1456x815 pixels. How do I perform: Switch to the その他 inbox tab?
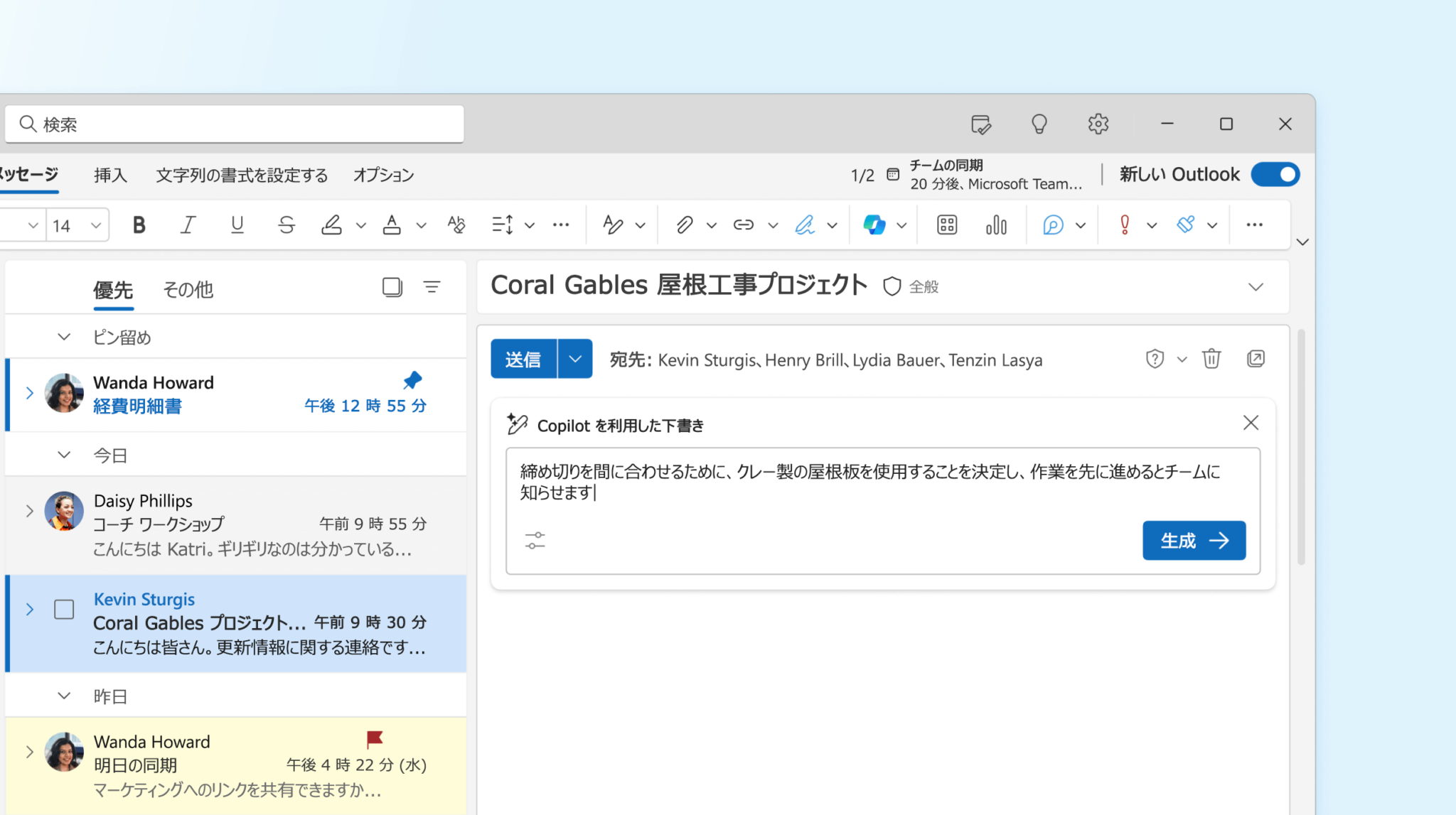(x=188, y=290)
